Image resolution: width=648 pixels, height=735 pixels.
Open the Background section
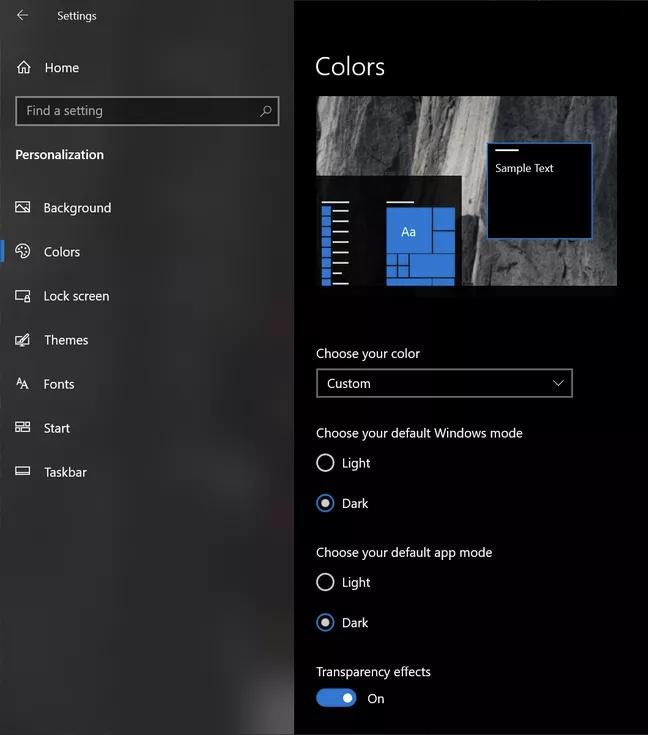pyautogui.click(x=77, y=208)
